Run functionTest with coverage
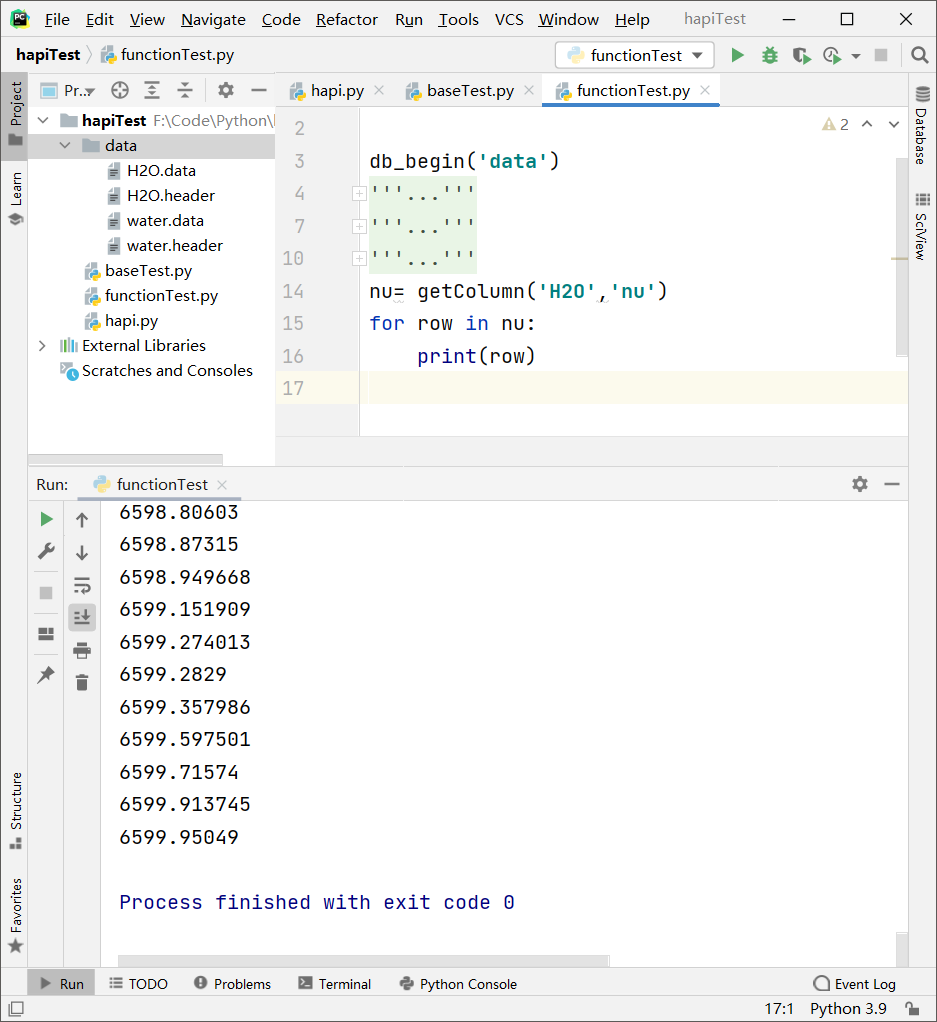This screenshot has height=1022, width=937. coord(801,55)
